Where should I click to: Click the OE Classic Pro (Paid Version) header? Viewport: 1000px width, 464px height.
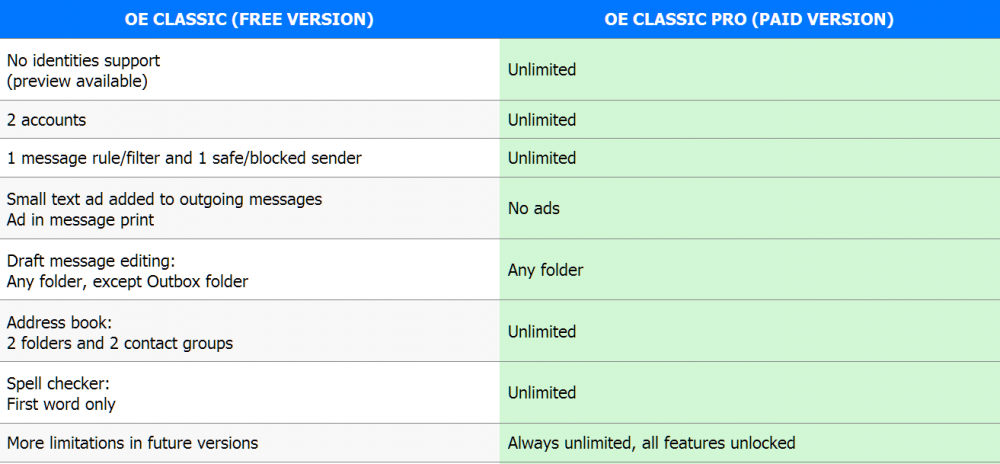pos(749,19)
